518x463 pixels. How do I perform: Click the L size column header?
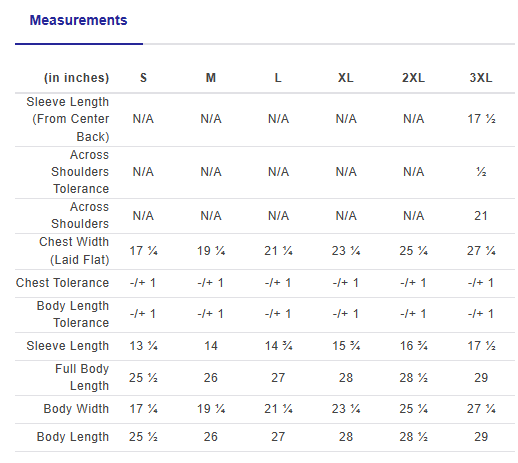point(278,78)
